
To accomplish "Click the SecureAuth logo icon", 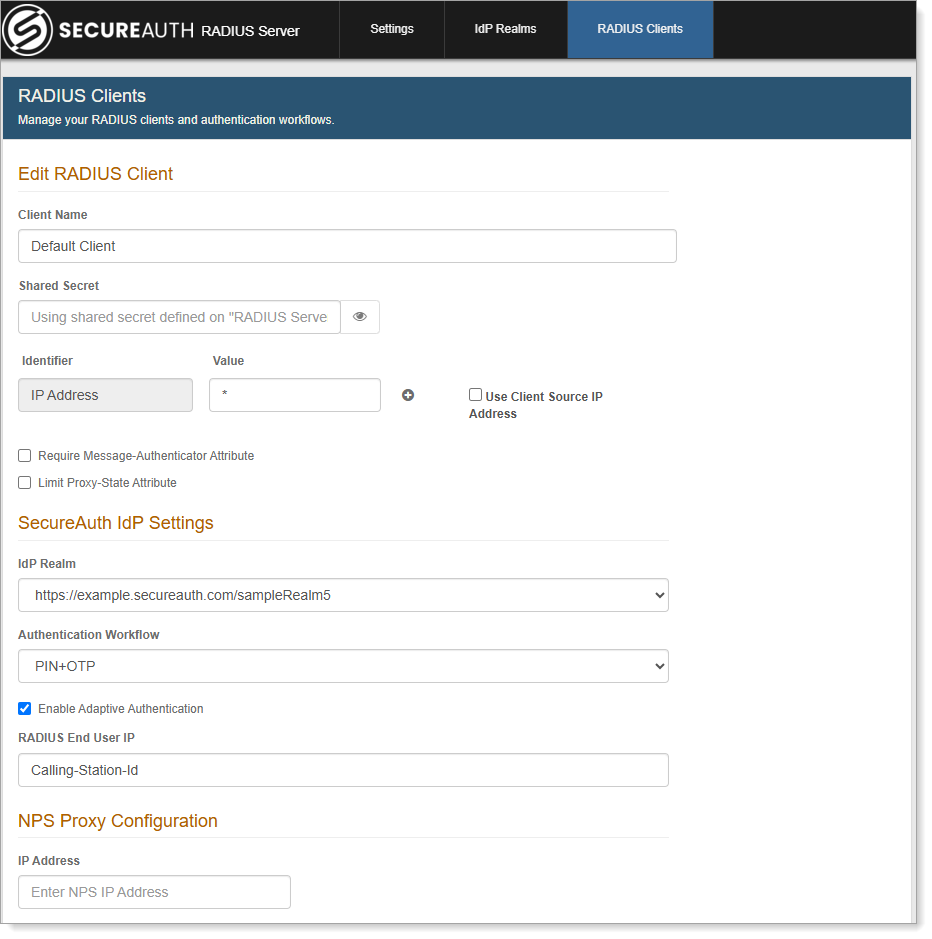I will pyautogui.click(x=28, y=30).
